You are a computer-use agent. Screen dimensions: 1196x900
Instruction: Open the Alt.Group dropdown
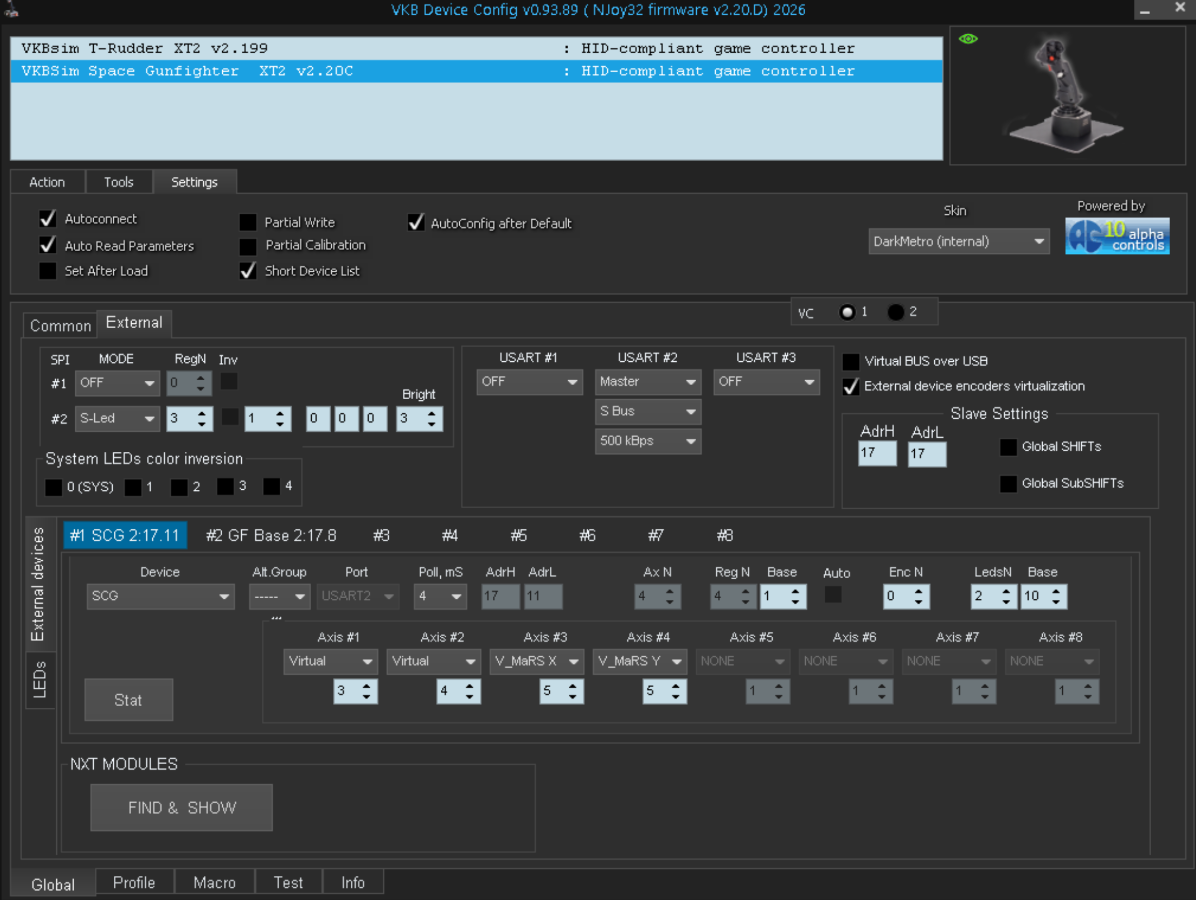279,596
